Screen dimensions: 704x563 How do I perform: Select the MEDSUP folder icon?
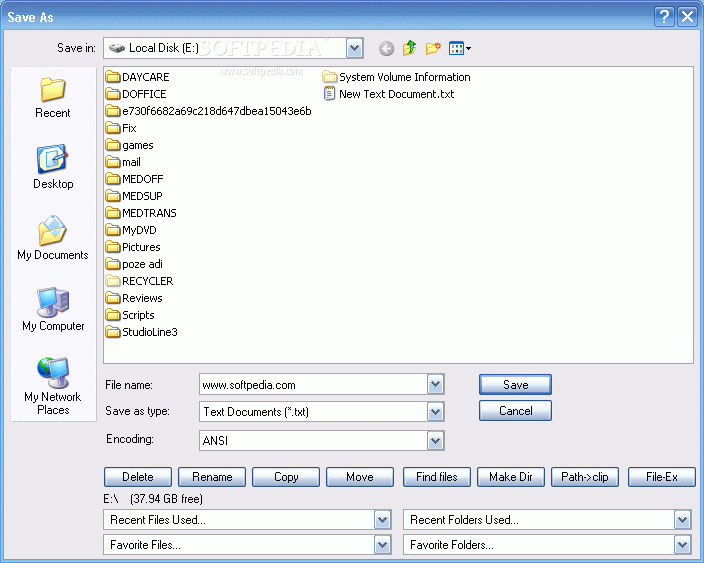[113, 196]
